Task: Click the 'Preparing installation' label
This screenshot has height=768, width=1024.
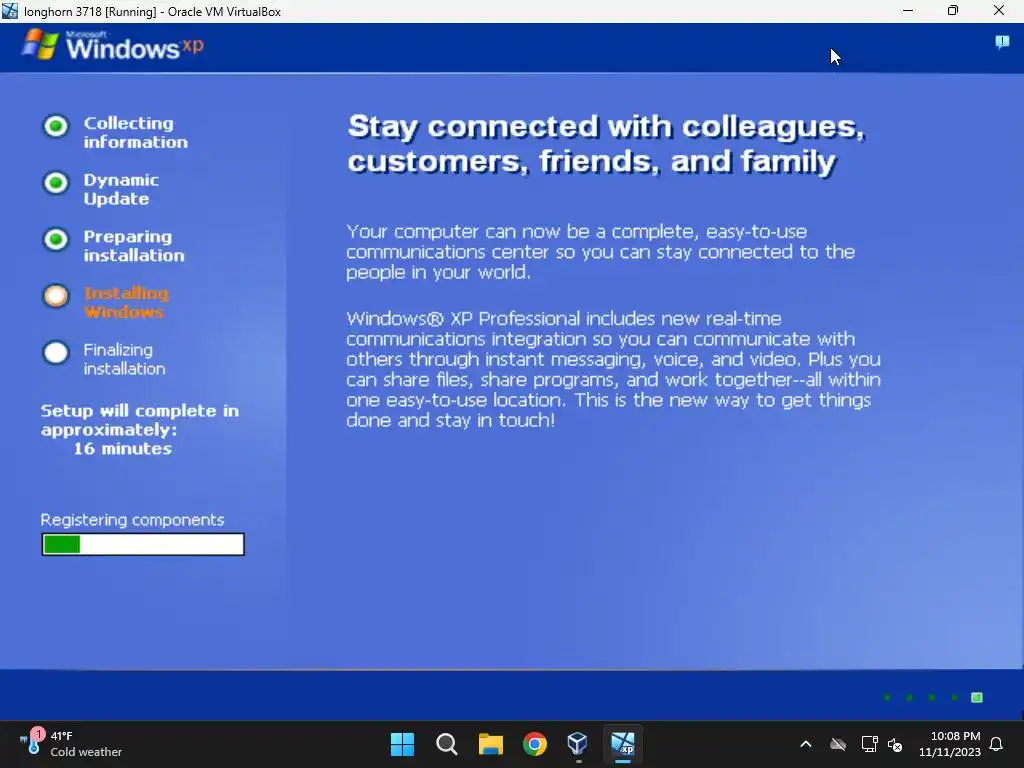Action: pyautogui.click(x=134, y=246)
